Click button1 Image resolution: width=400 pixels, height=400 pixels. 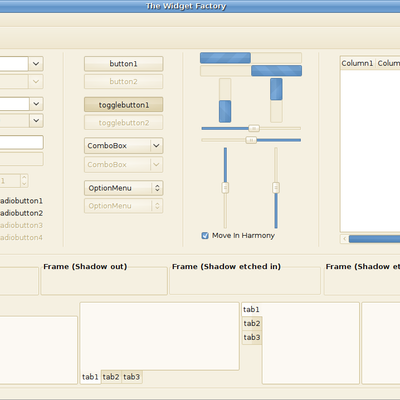(123, 64)
